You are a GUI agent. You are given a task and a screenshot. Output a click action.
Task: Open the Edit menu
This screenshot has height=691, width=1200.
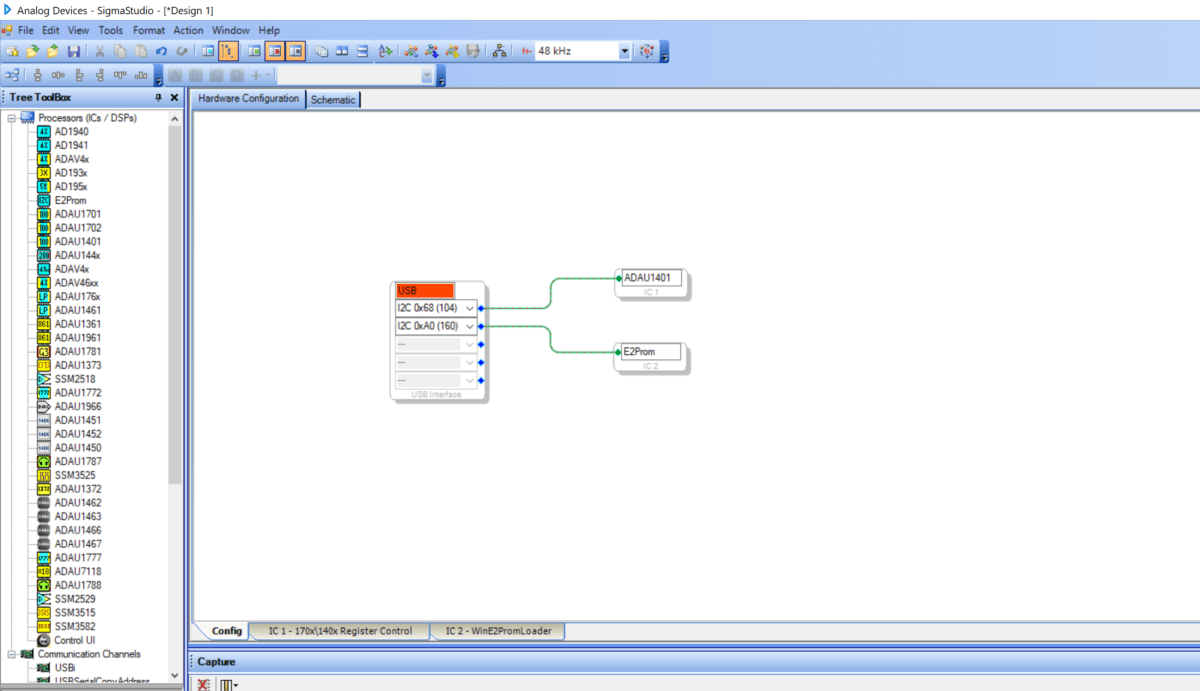point(50,30)
